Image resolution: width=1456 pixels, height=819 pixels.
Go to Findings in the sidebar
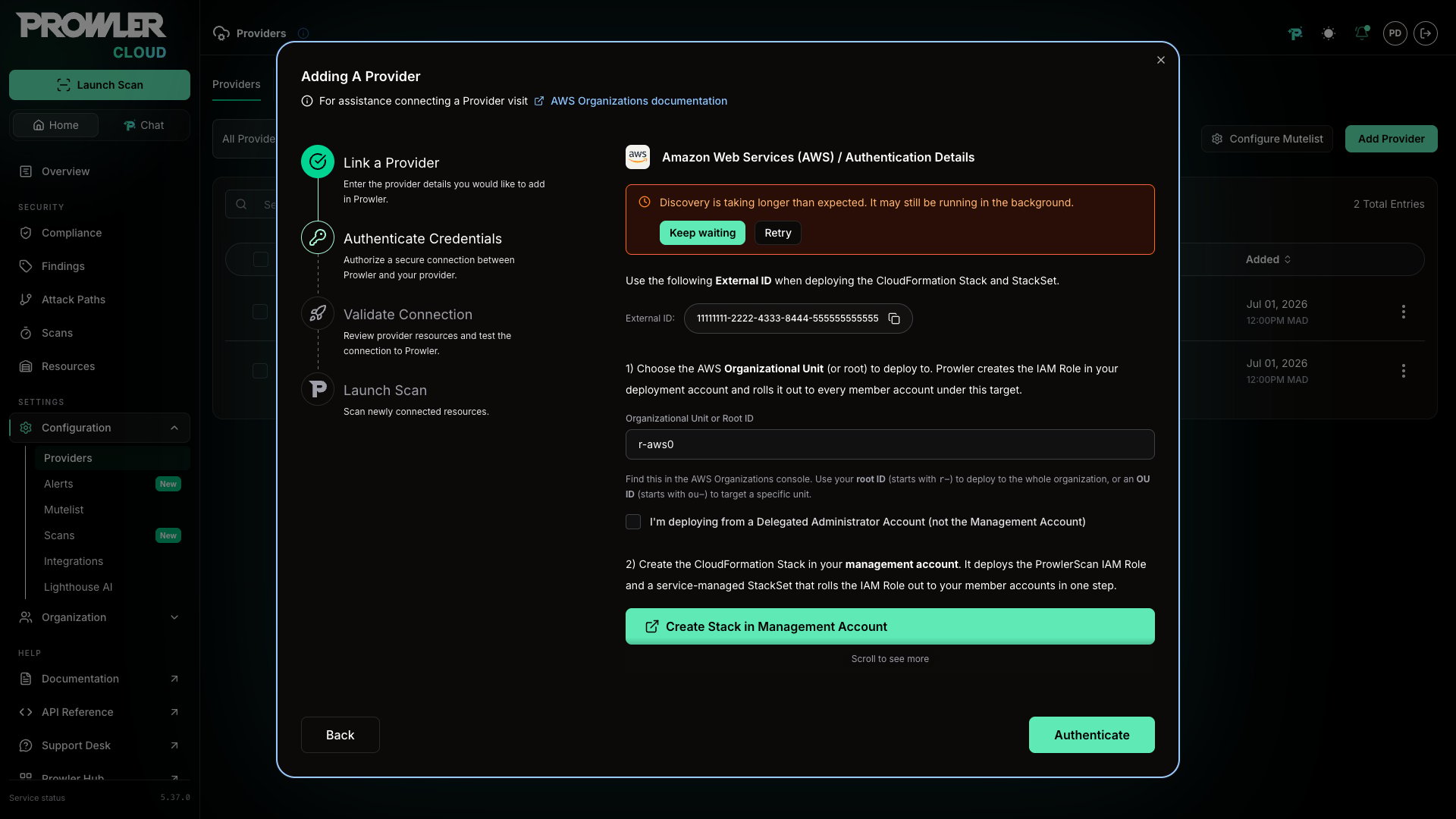click(99, 266)
